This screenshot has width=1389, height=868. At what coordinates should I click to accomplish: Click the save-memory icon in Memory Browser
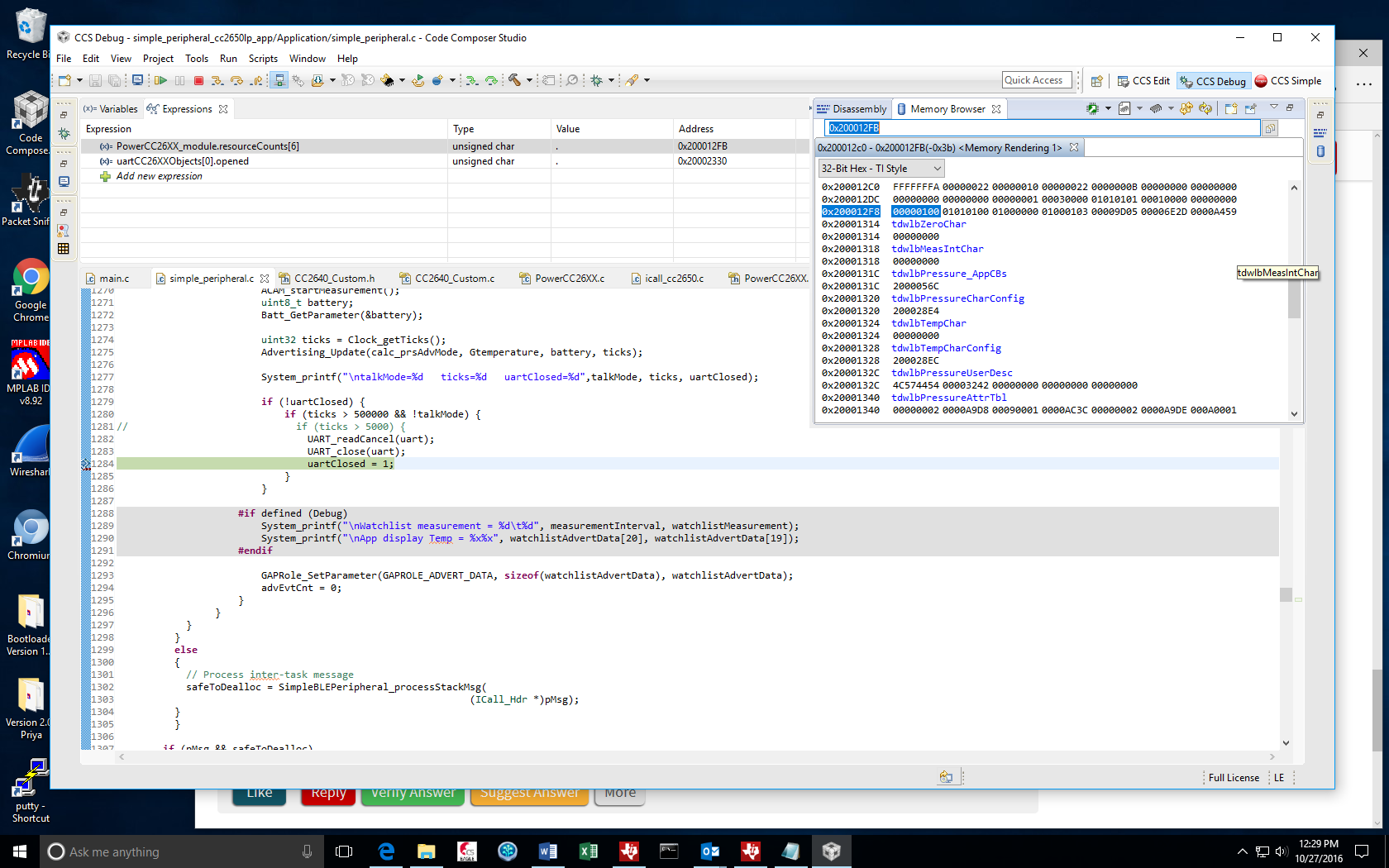1124,108
